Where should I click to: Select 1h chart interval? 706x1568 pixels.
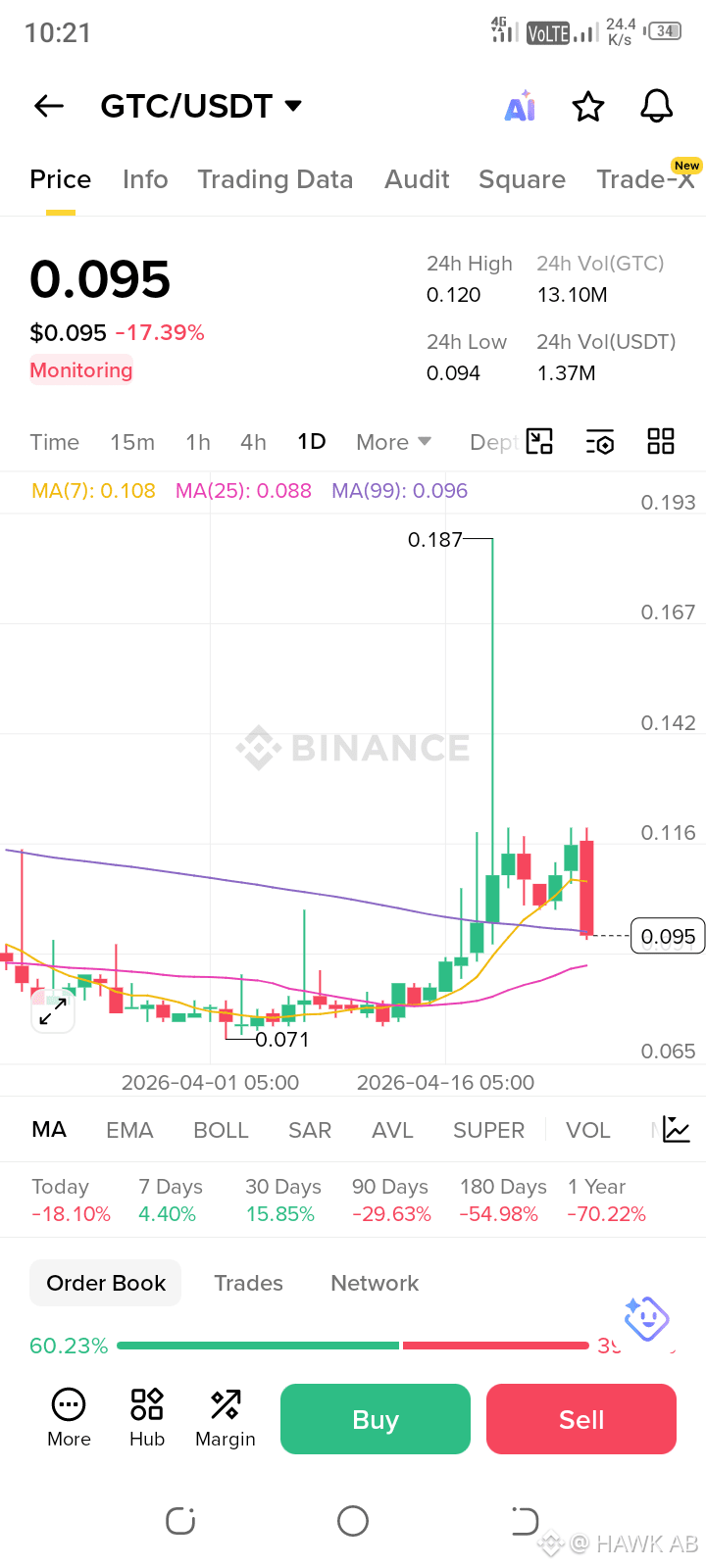(x=198, y=442)
